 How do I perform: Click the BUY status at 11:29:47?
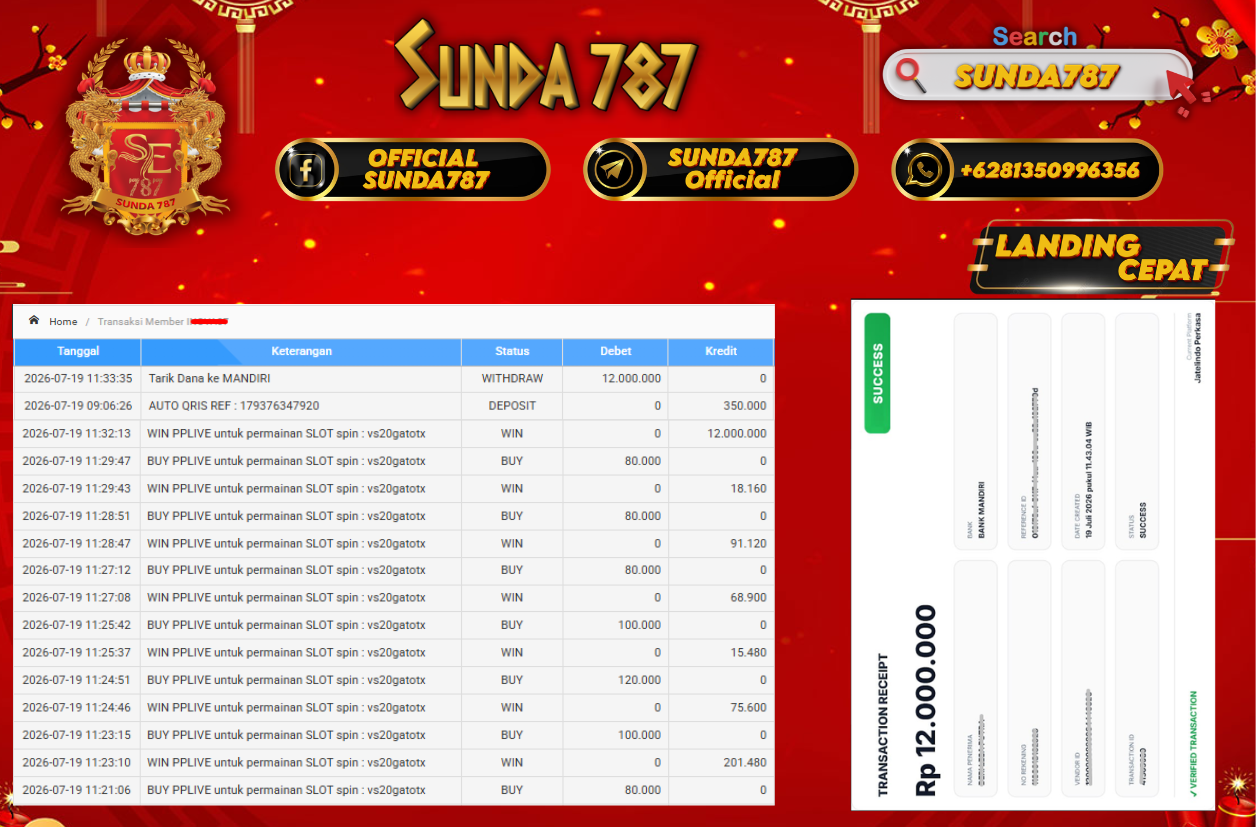512,461
